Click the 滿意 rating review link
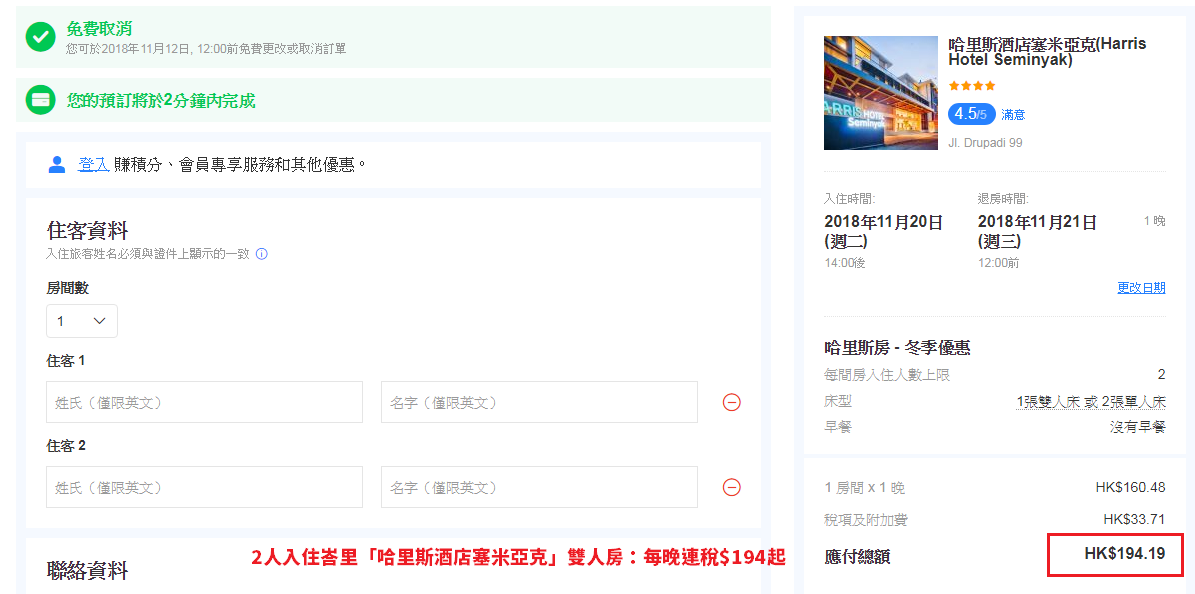The height and width of the screenshot is (594, 1195). point(1014,114)
